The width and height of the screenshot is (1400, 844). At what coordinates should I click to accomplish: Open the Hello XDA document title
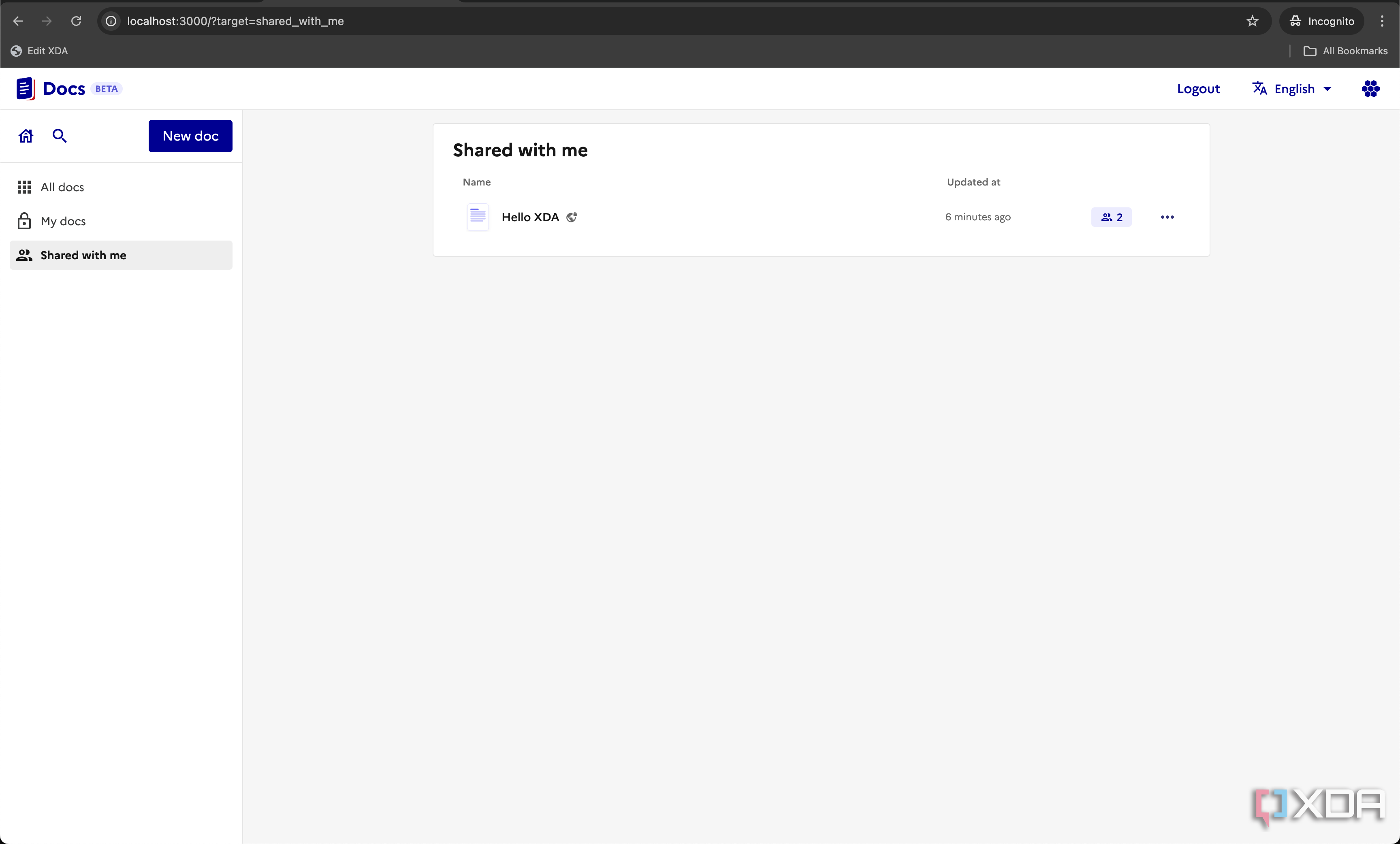(530, 217)
